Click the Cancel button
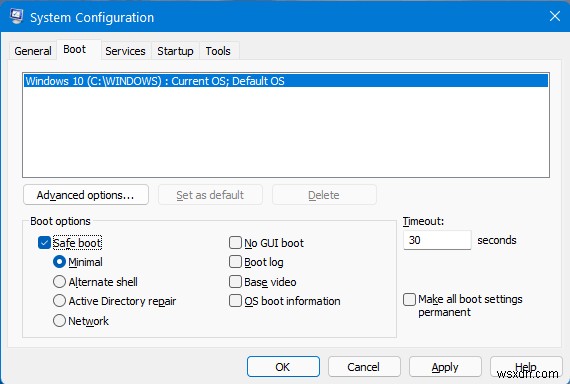Viewport: 570px width, 384px height. click(364, 367)
